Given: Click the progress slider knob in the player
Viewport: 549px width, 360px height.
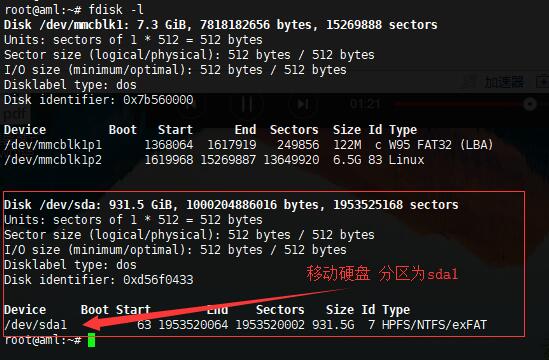Looking at the screenshot, I should (x=530, y=104).
